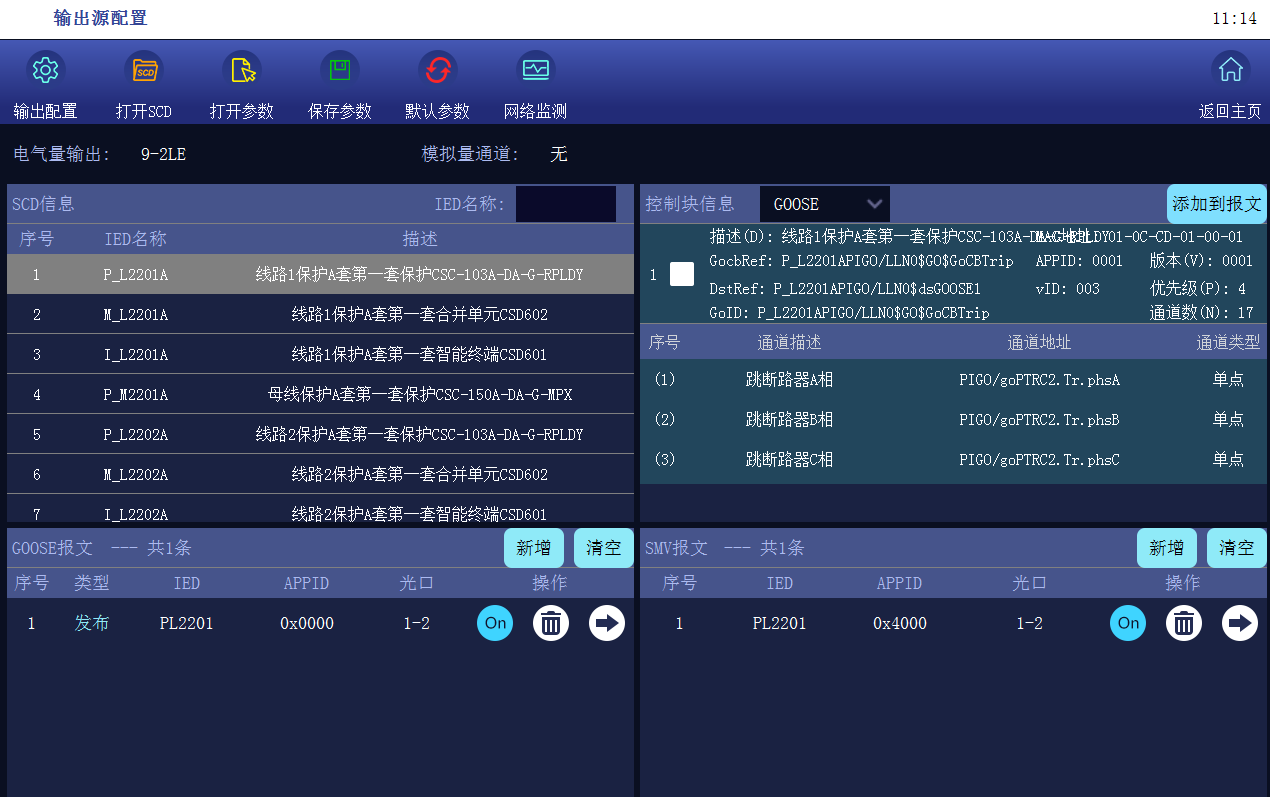1270x797 pixels.
Task: Delete the GOOSE message with trash icon
Action: [551, 623]
